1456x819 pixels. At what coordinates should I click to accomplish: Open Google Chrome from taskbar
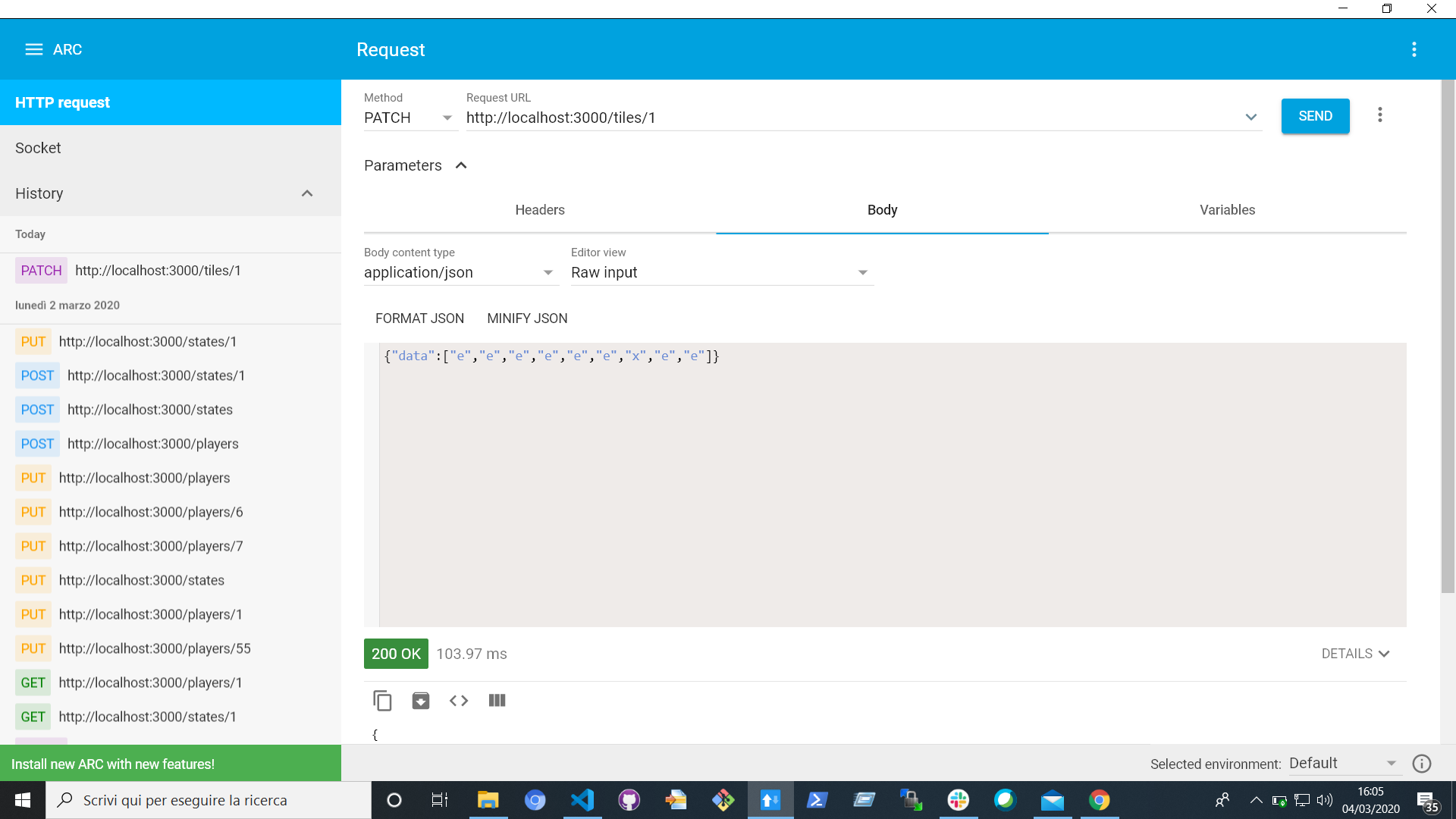(x=1100, y=800)
